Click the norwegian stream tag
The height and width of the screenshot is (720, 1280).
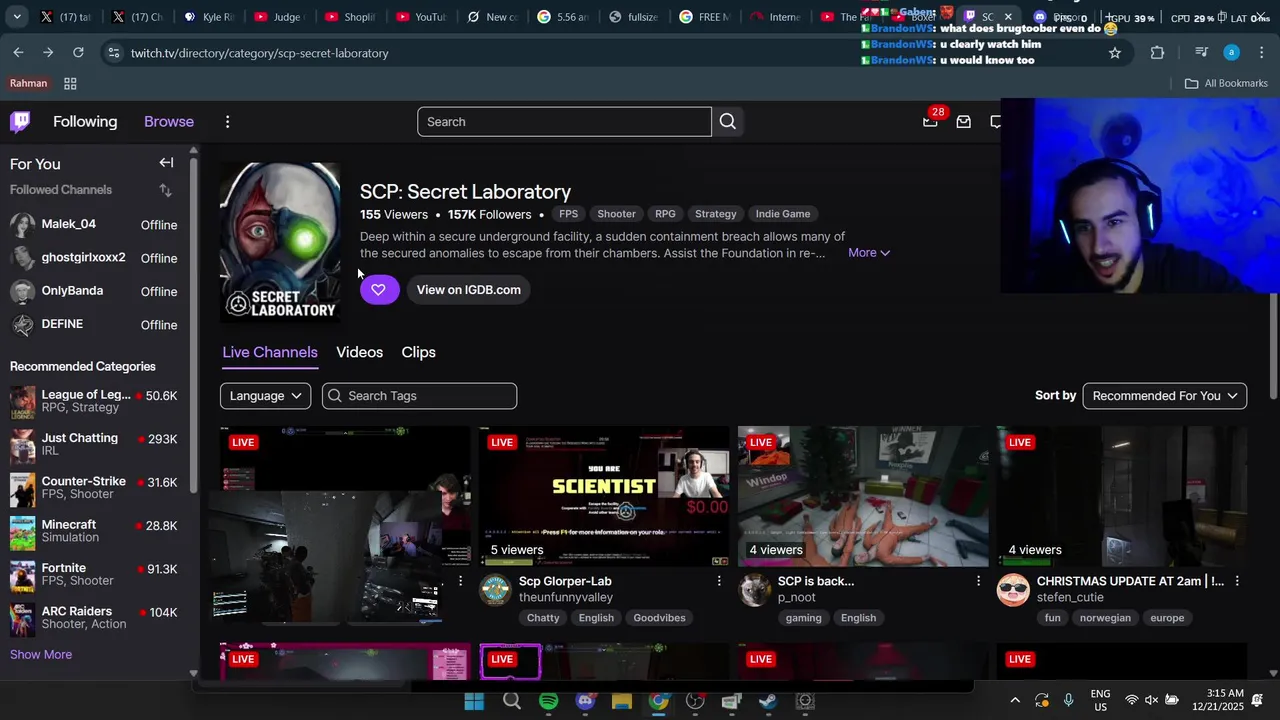(1105, 618)
